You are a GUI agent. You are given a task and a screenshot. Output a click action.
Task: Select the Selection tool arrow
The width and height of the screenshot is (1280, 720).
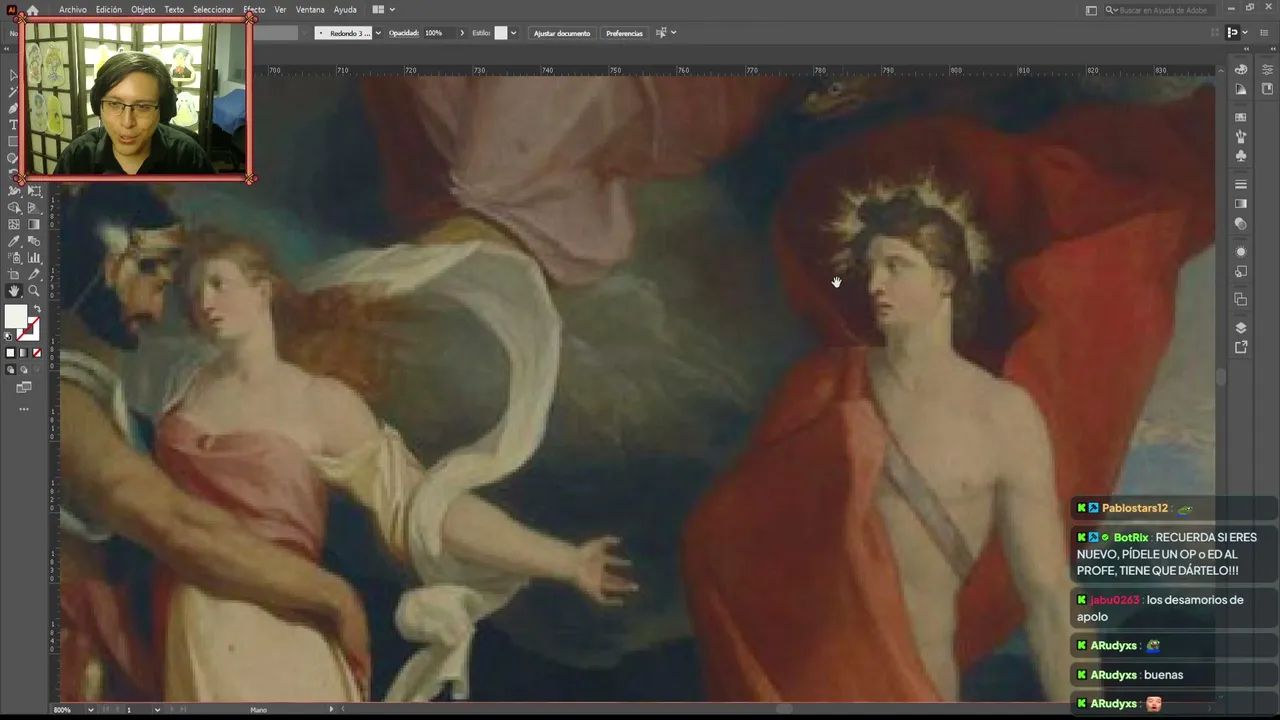tap(14, 75)
